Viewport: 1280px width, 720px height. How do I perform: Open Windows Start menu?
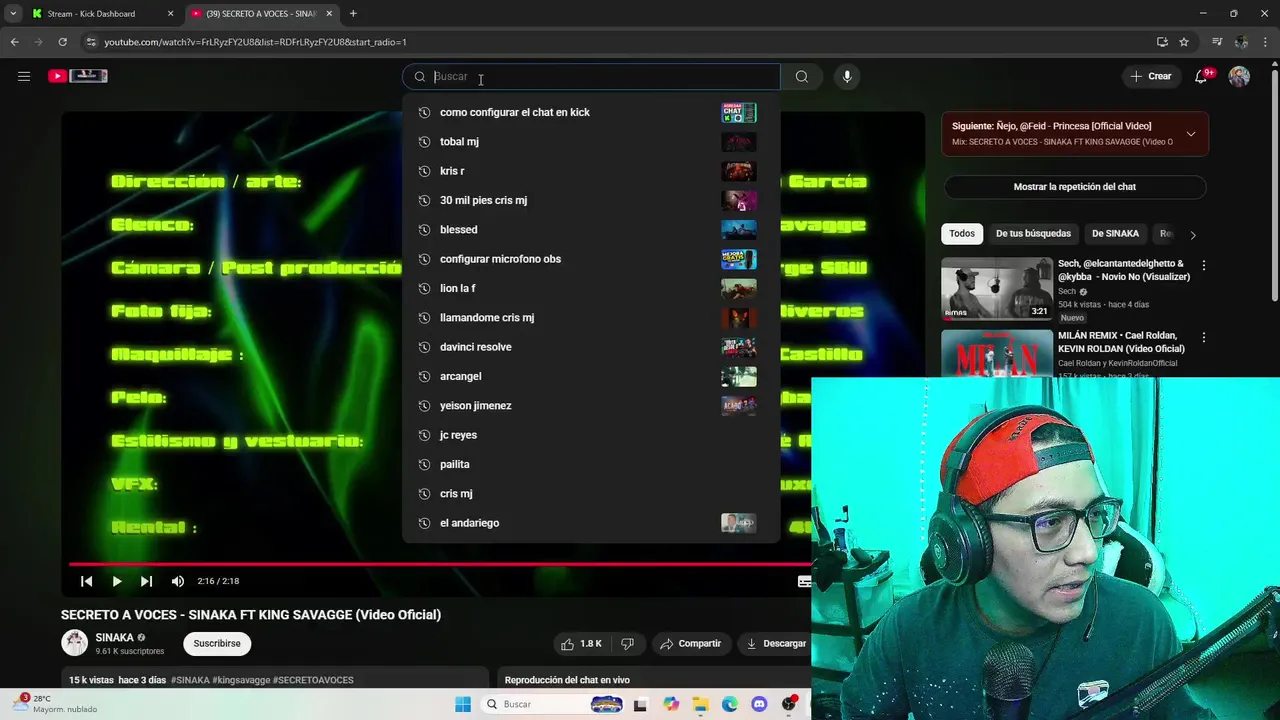463,704
